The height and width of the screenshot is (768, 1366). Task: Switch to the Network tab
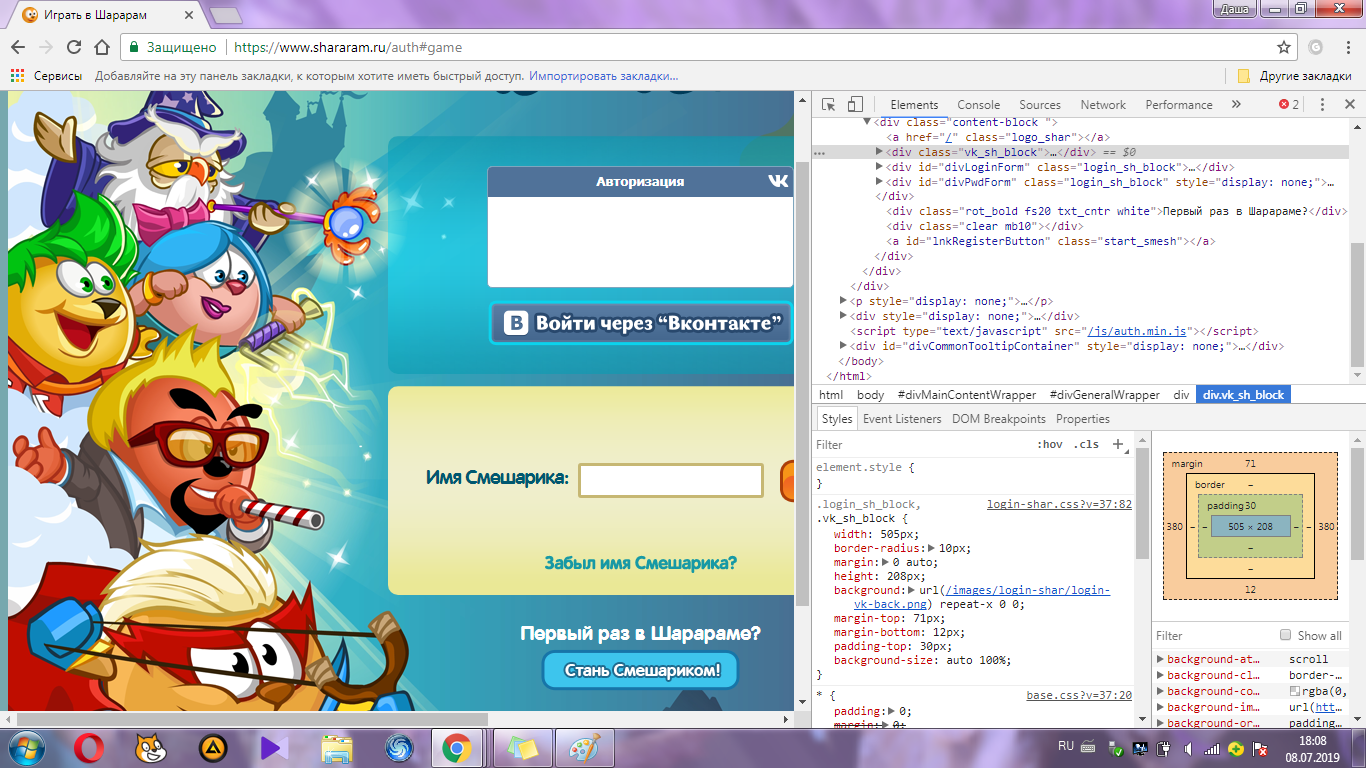tap(1103, 104)
